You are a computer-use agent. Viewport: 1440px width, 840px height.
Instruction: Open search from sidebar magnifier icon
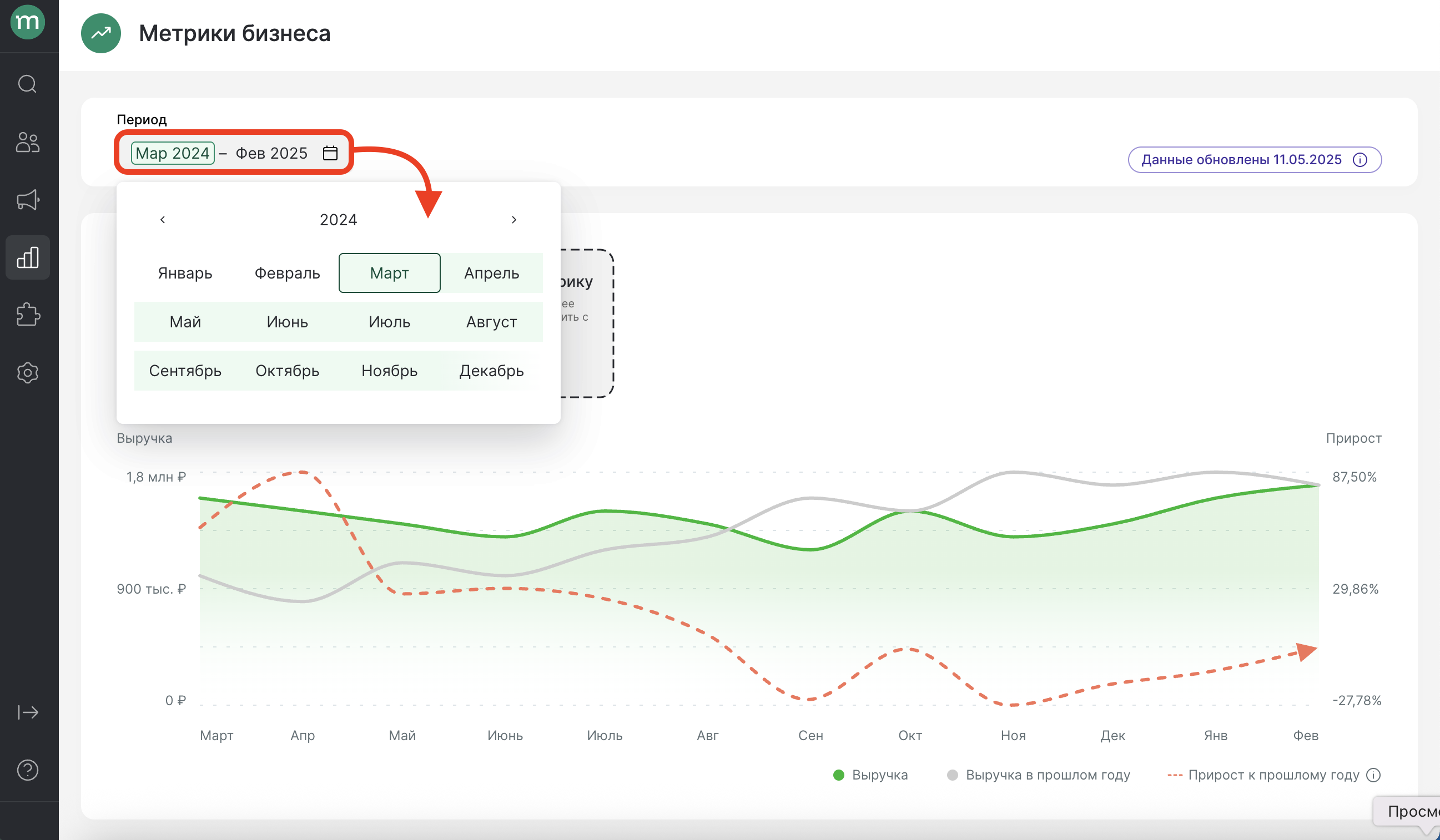click(x=27, y=84)
